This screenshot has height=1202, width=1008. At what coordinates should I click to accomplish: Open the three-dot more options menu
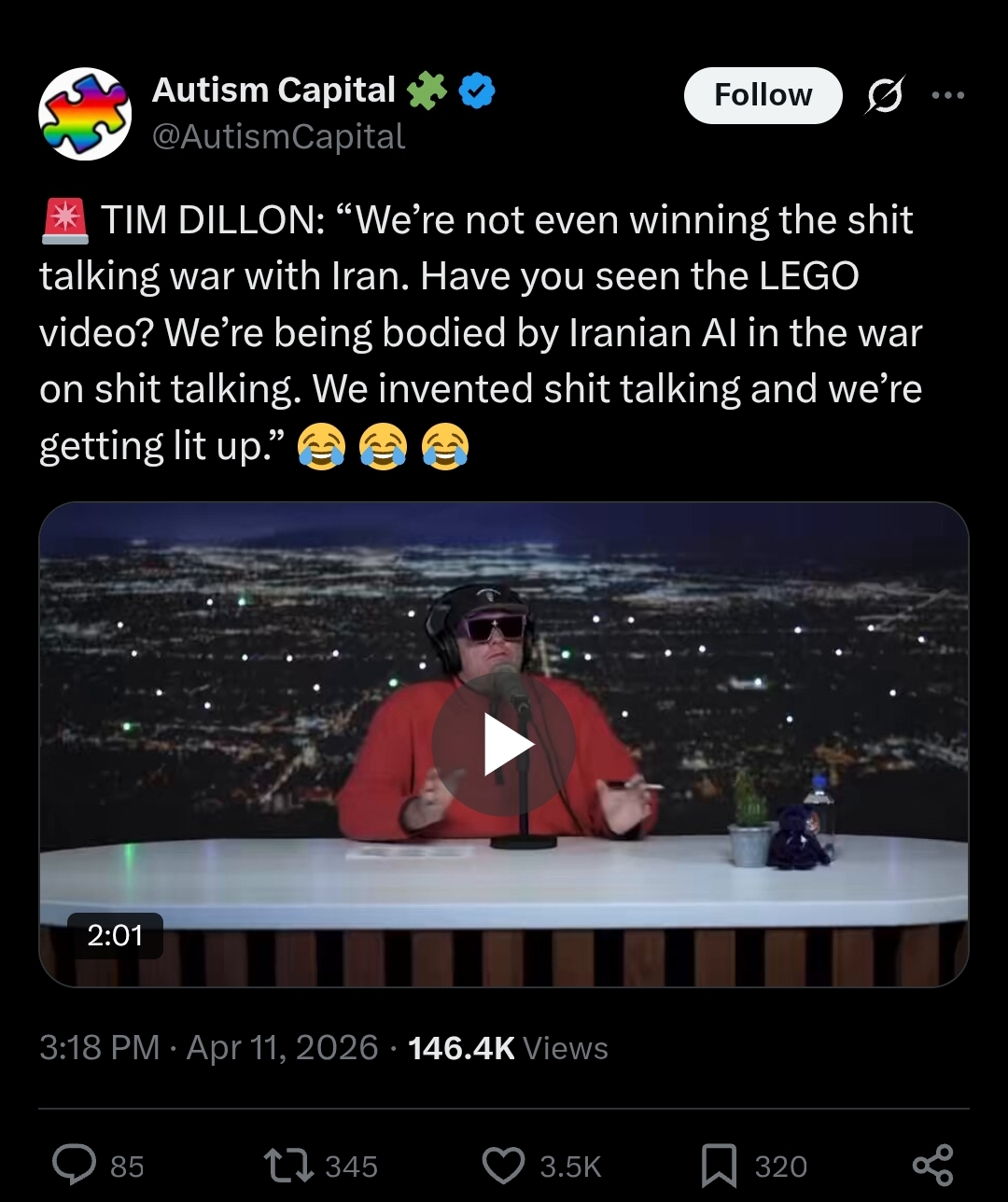947,95
